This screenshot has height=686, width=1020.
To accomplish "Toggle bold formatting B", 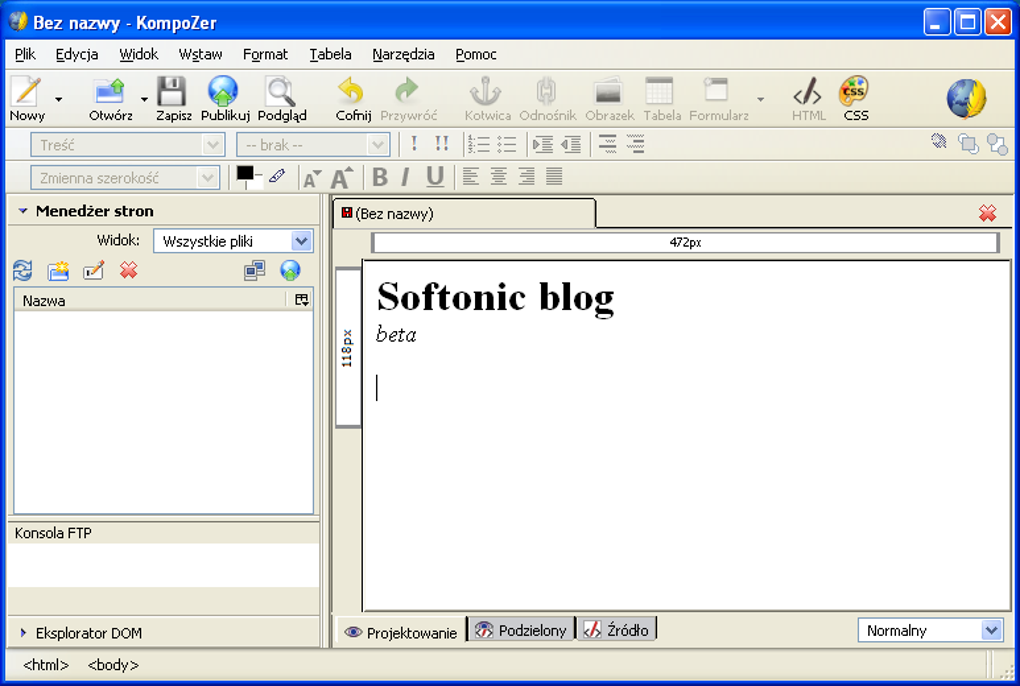I will tap(381, 177).
